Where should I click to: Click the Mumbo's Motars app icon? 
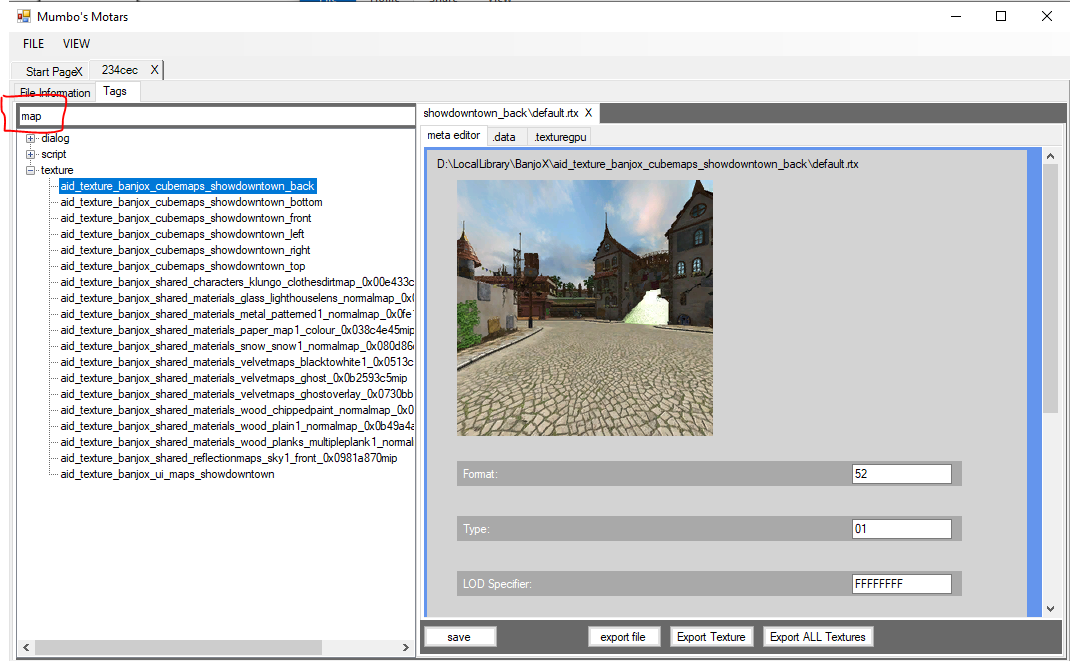24,16
